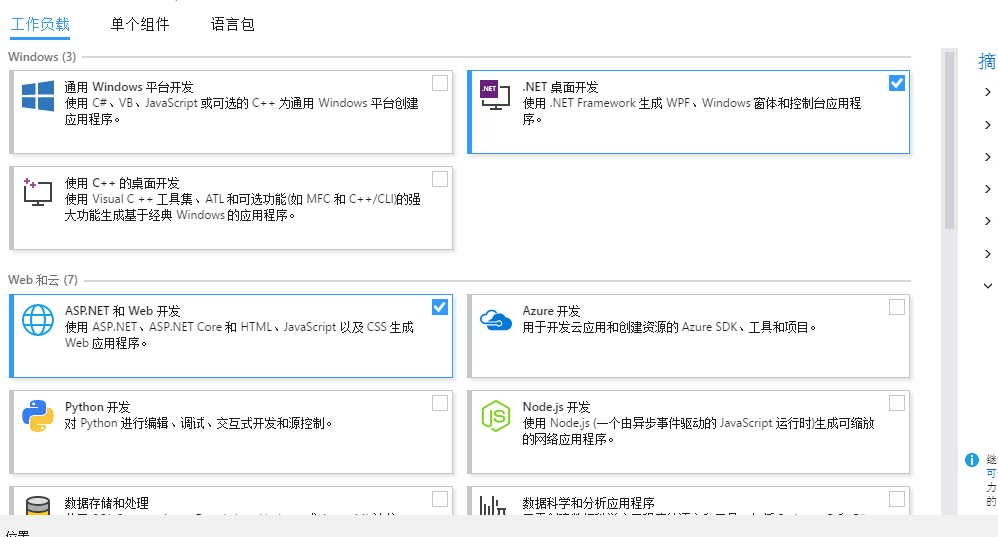Click the Python 开发 card title
The image size is (998, 537).
[97, 407]
